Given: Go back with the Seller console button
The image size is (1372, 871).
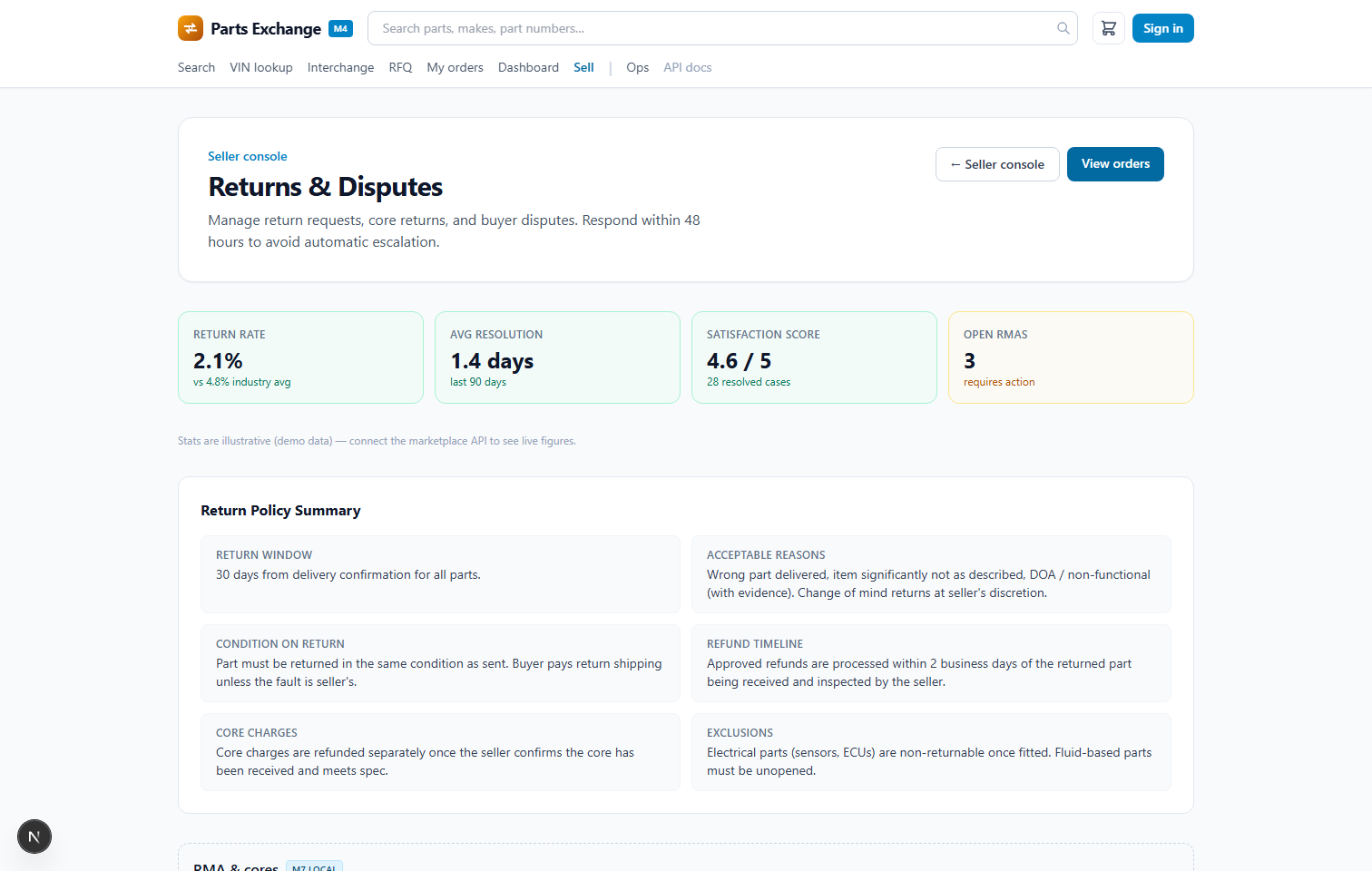Looking at the screenshot, I should pos(997,164).
